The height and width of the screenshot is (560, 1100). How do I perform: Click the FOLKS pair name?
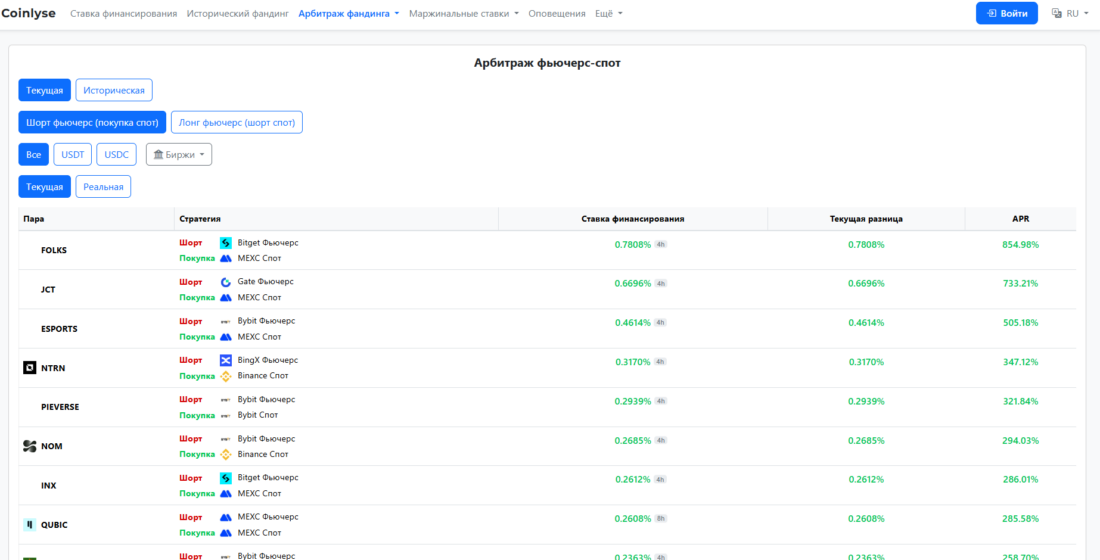pos(54,251)
